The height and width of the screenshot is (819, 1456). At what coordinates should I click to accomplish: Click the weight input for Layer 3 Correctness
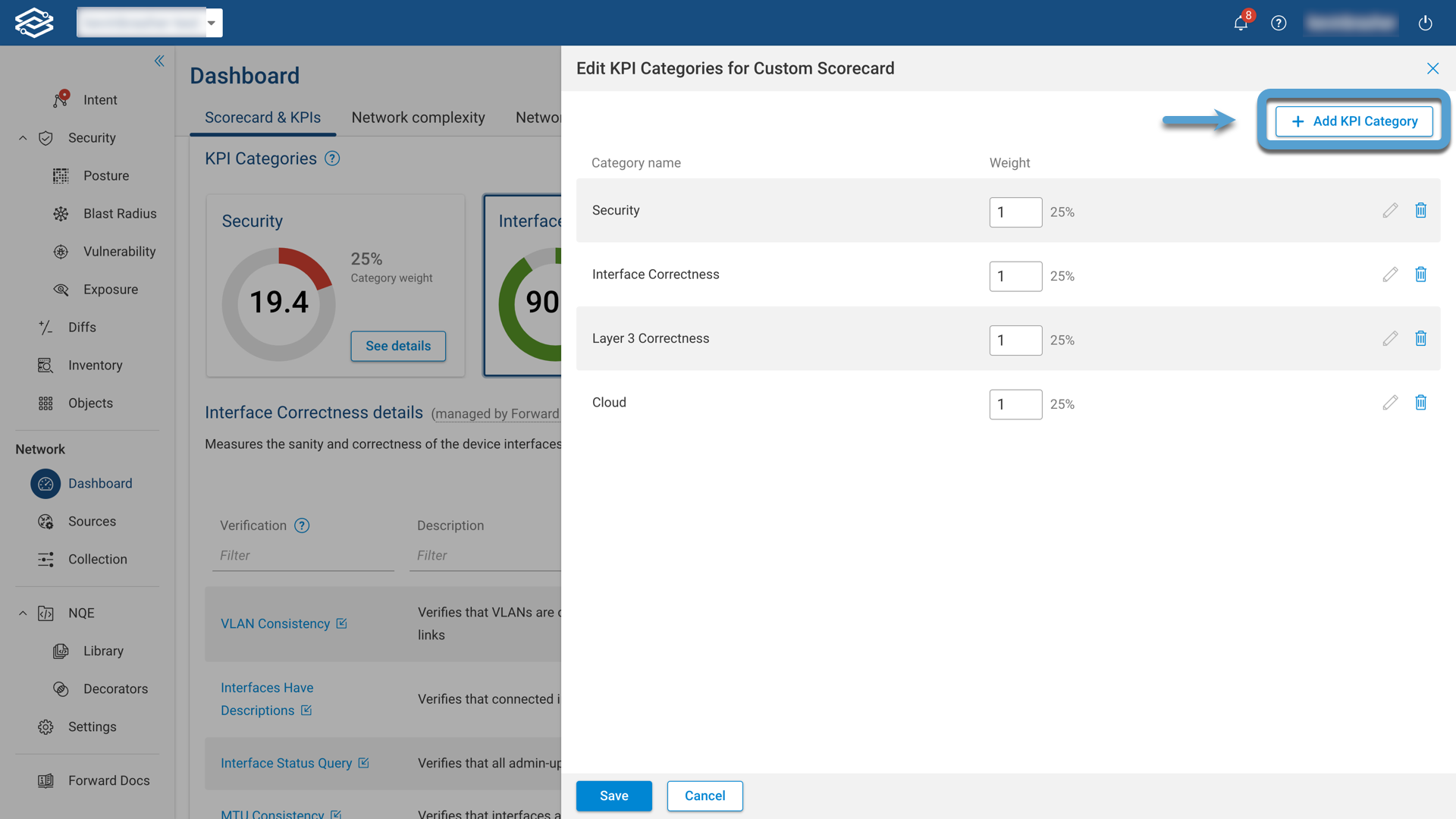coord(1015,340)
